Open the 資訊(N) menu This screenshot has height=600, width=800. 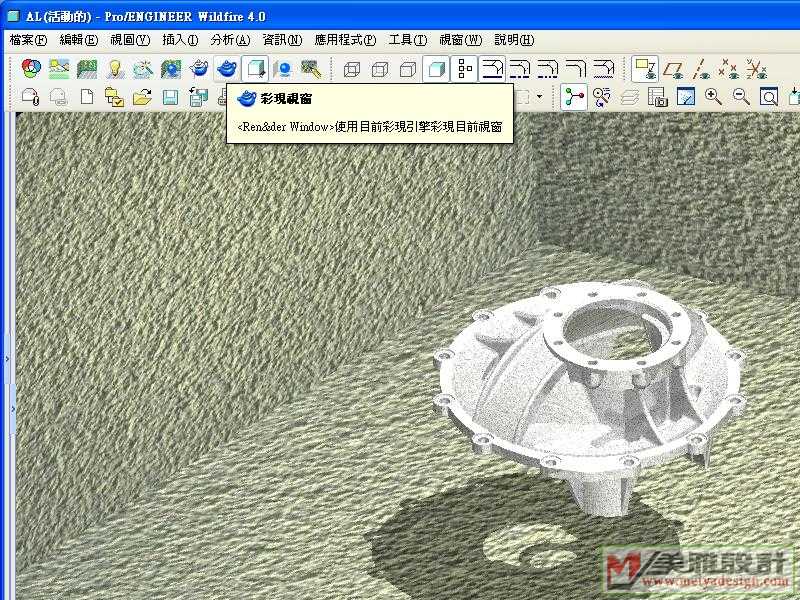tap(282, 40)
